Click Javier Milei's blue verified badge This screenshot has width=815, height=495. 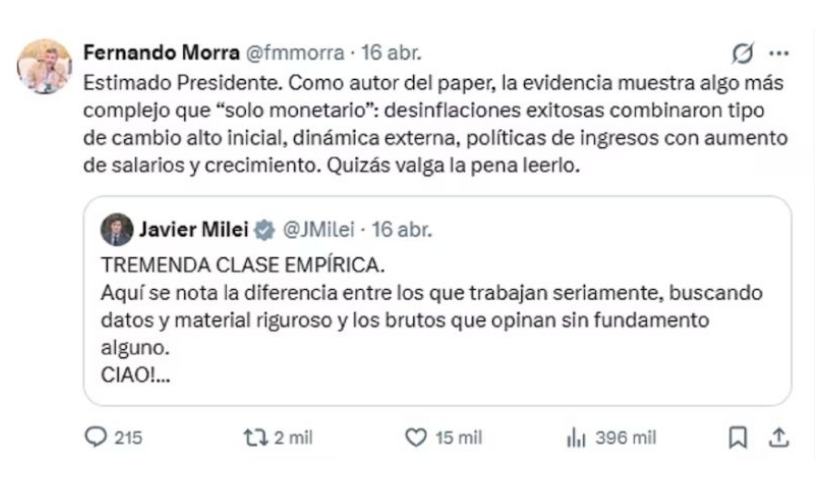point(264,229)
